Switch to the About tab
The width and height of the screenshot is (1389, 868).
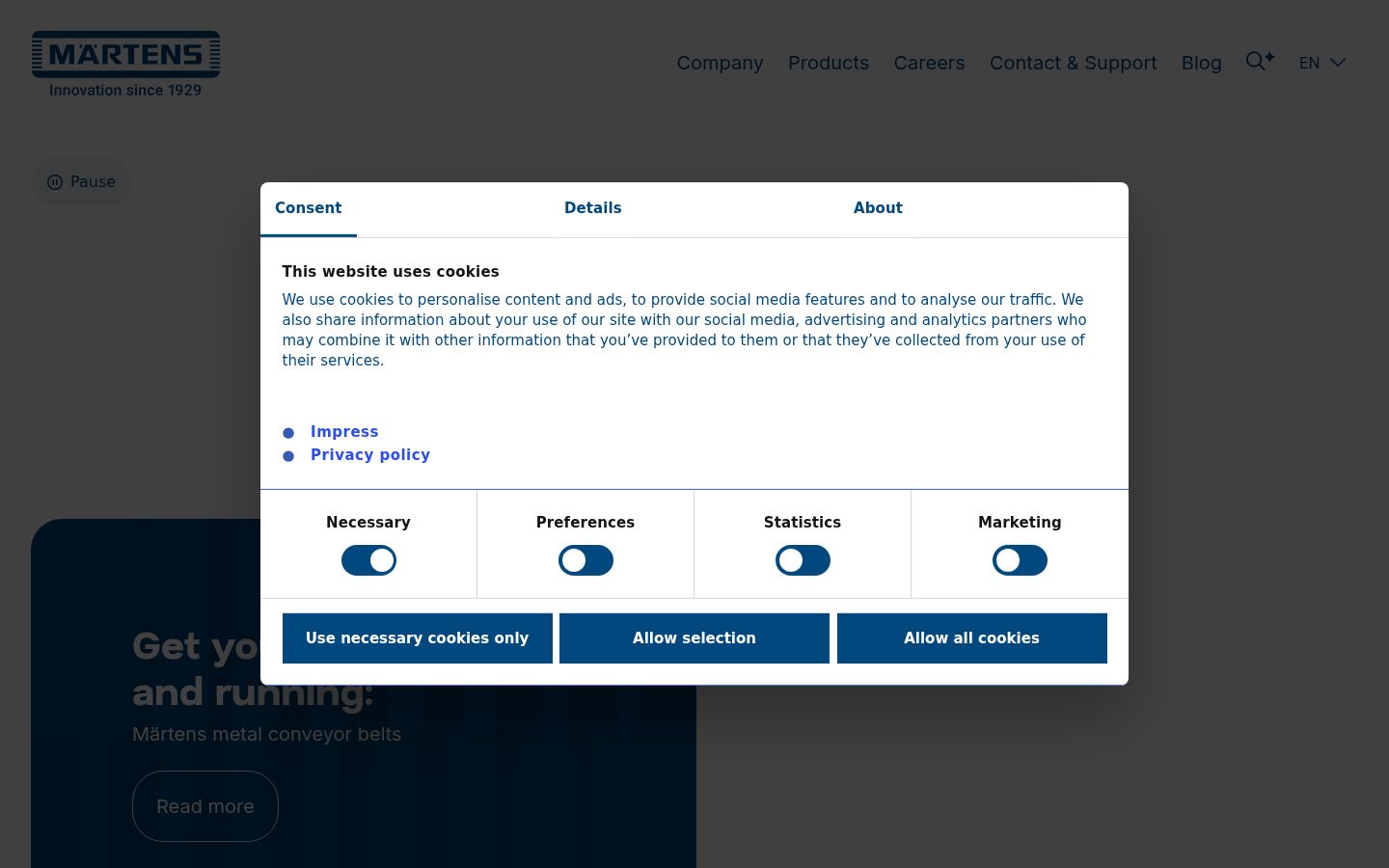[x=878, y=208]
